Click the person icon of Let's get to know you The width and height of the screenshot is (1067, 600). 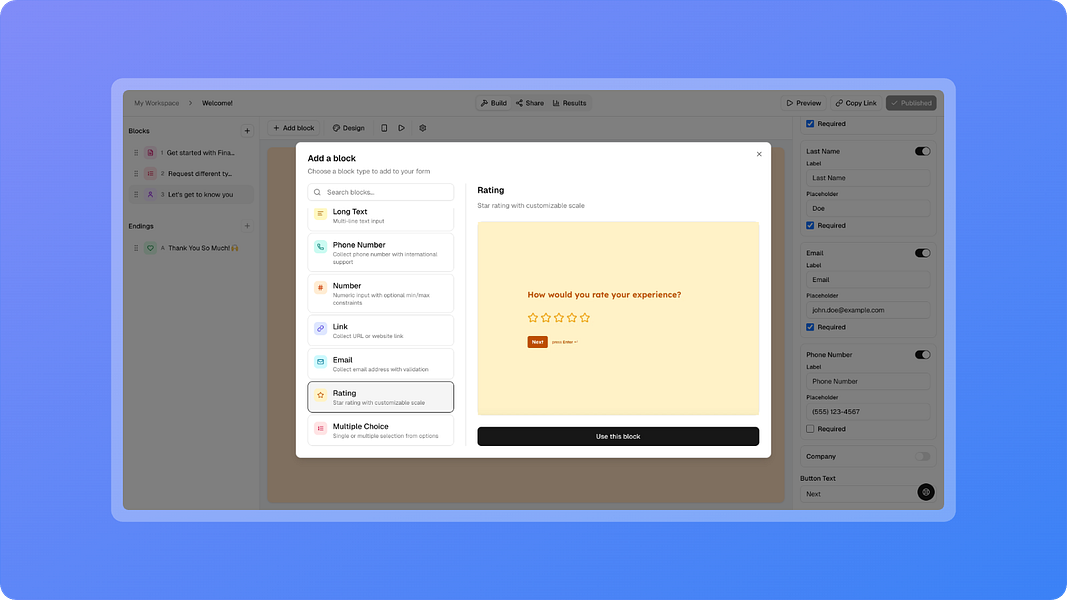150,195
